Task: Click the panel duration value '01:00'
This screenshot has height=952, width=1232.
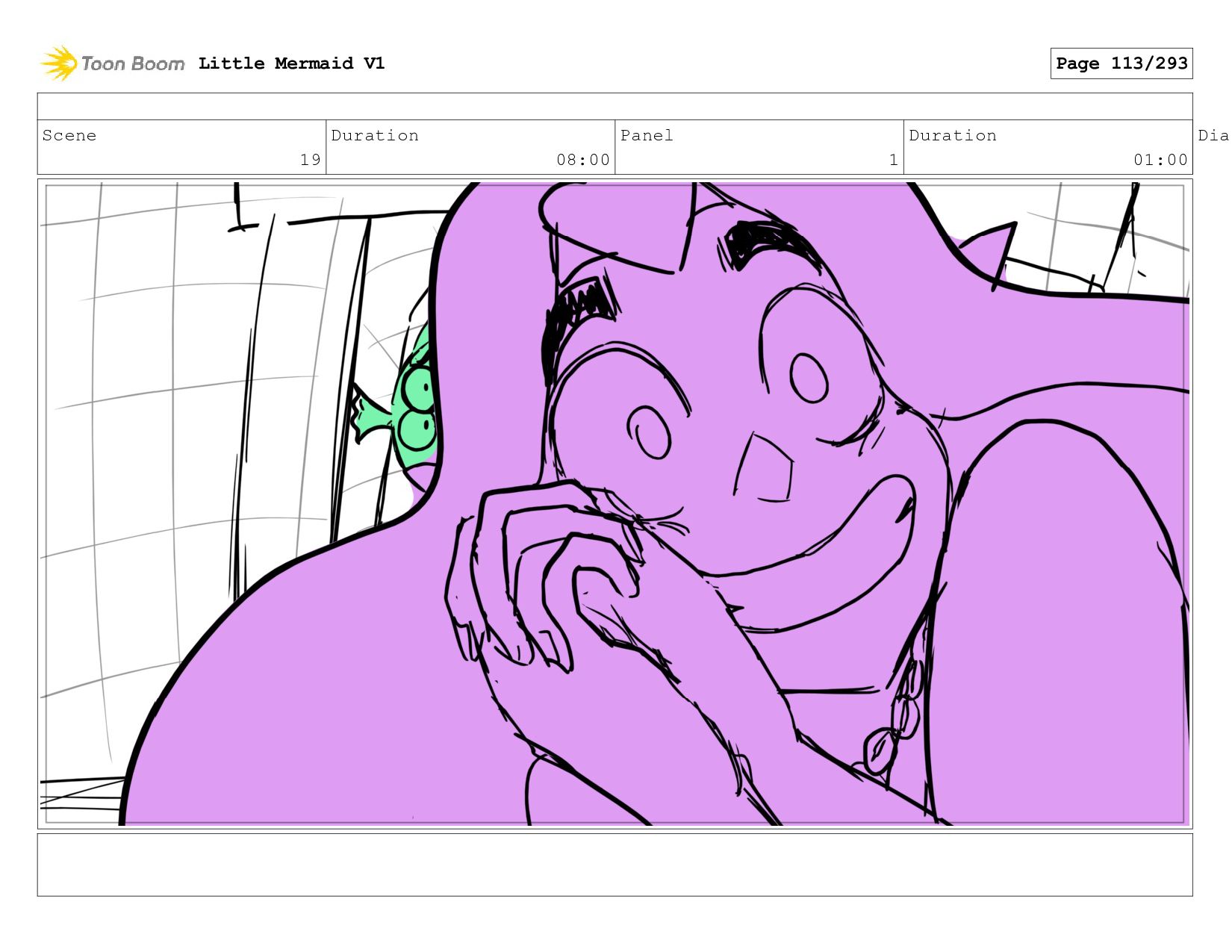Action: click(x=1160, y=160)
